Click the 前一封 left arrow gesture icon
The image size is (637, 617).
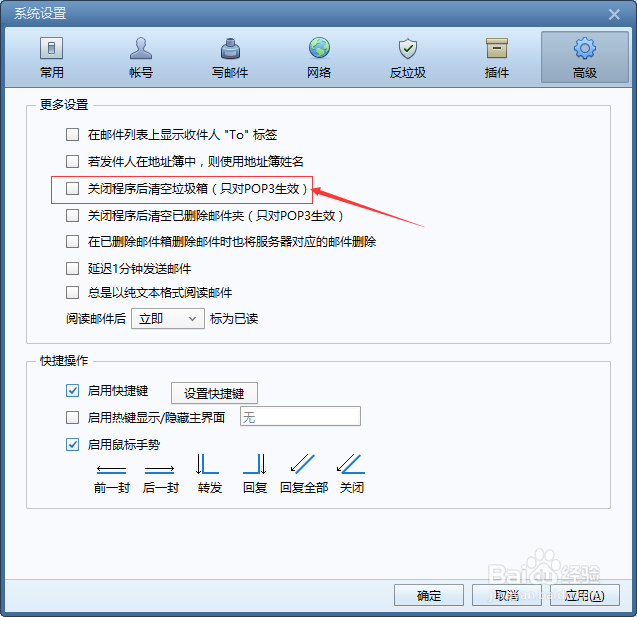(x=111, y=470)
